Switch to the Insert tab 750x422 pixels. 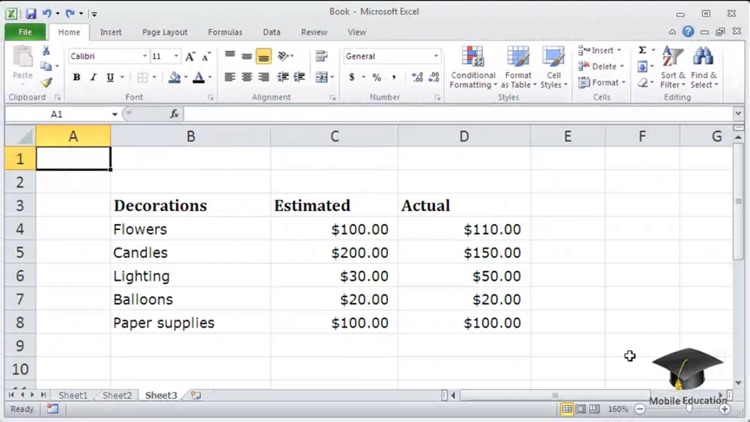coord(111,32)
